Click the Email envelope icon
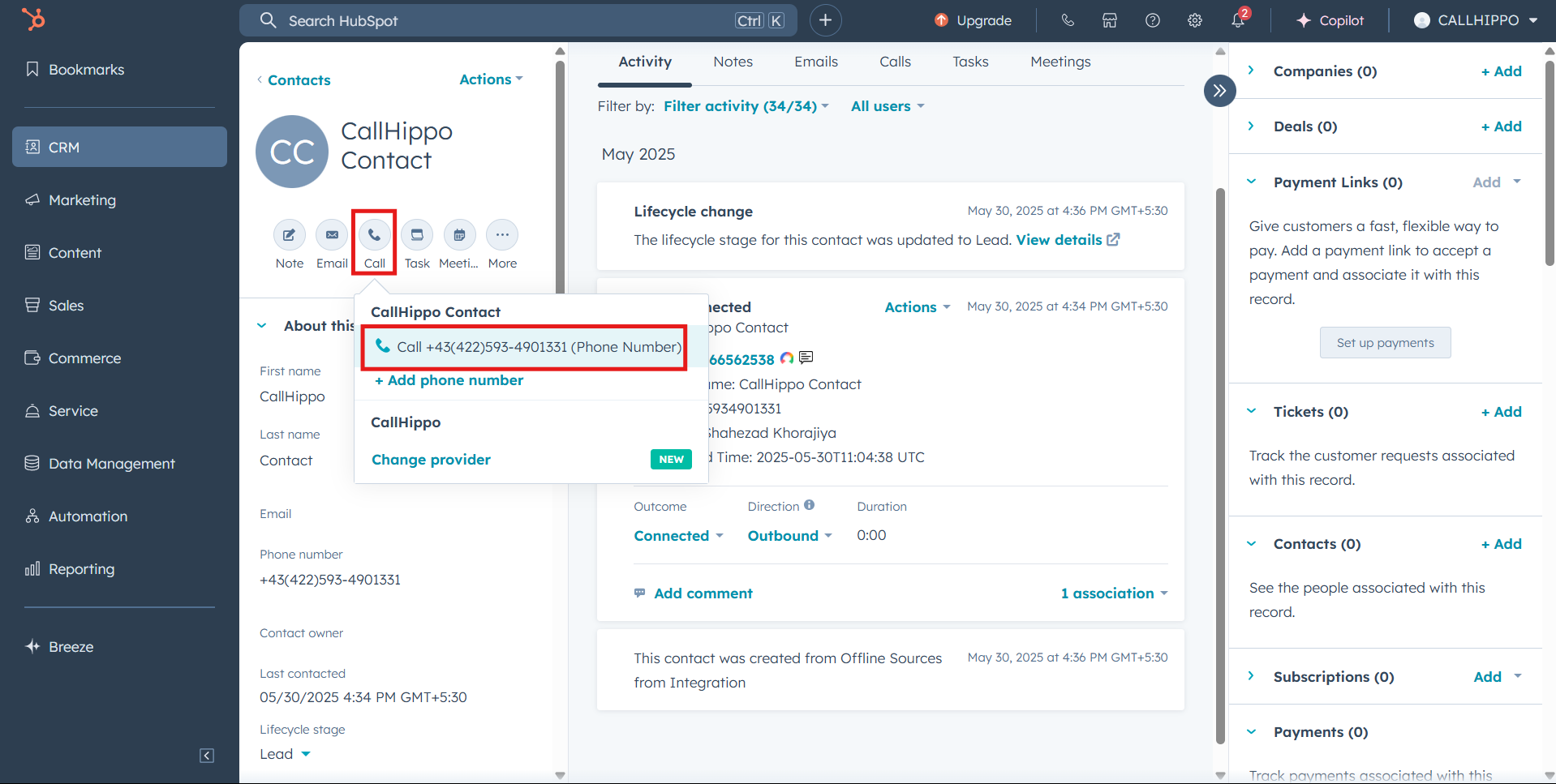Screen dimensions: 1556x784 (332, 235)
